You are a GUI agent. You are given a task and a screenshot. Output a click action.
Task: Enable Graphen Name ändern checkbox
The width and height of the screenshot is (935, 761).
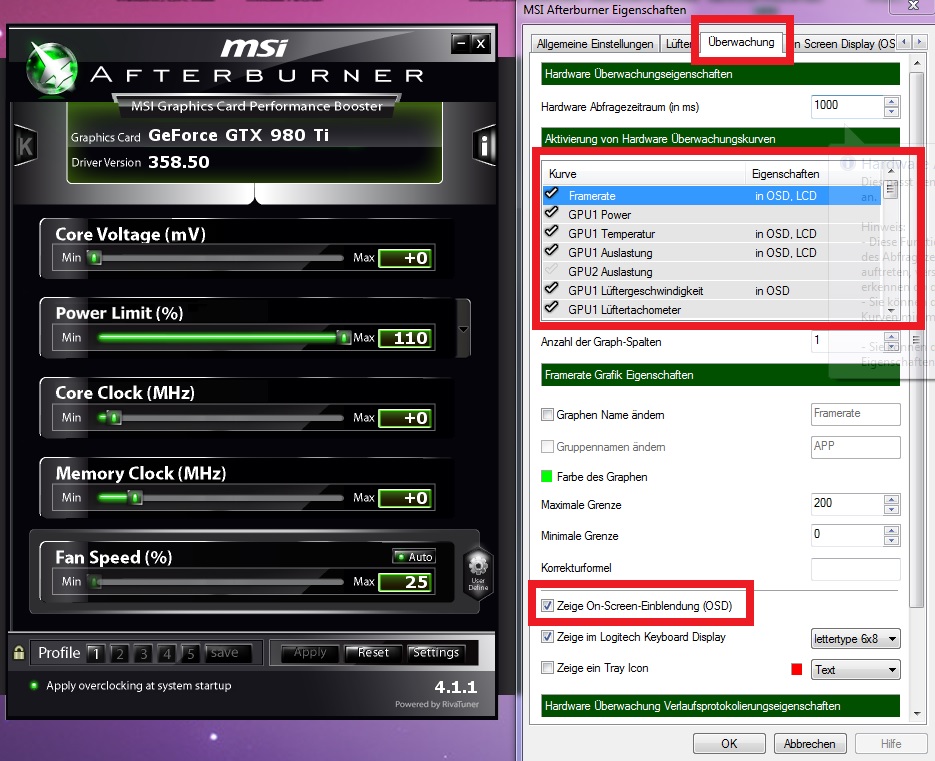pyautogui.click(x=547, y=414)
